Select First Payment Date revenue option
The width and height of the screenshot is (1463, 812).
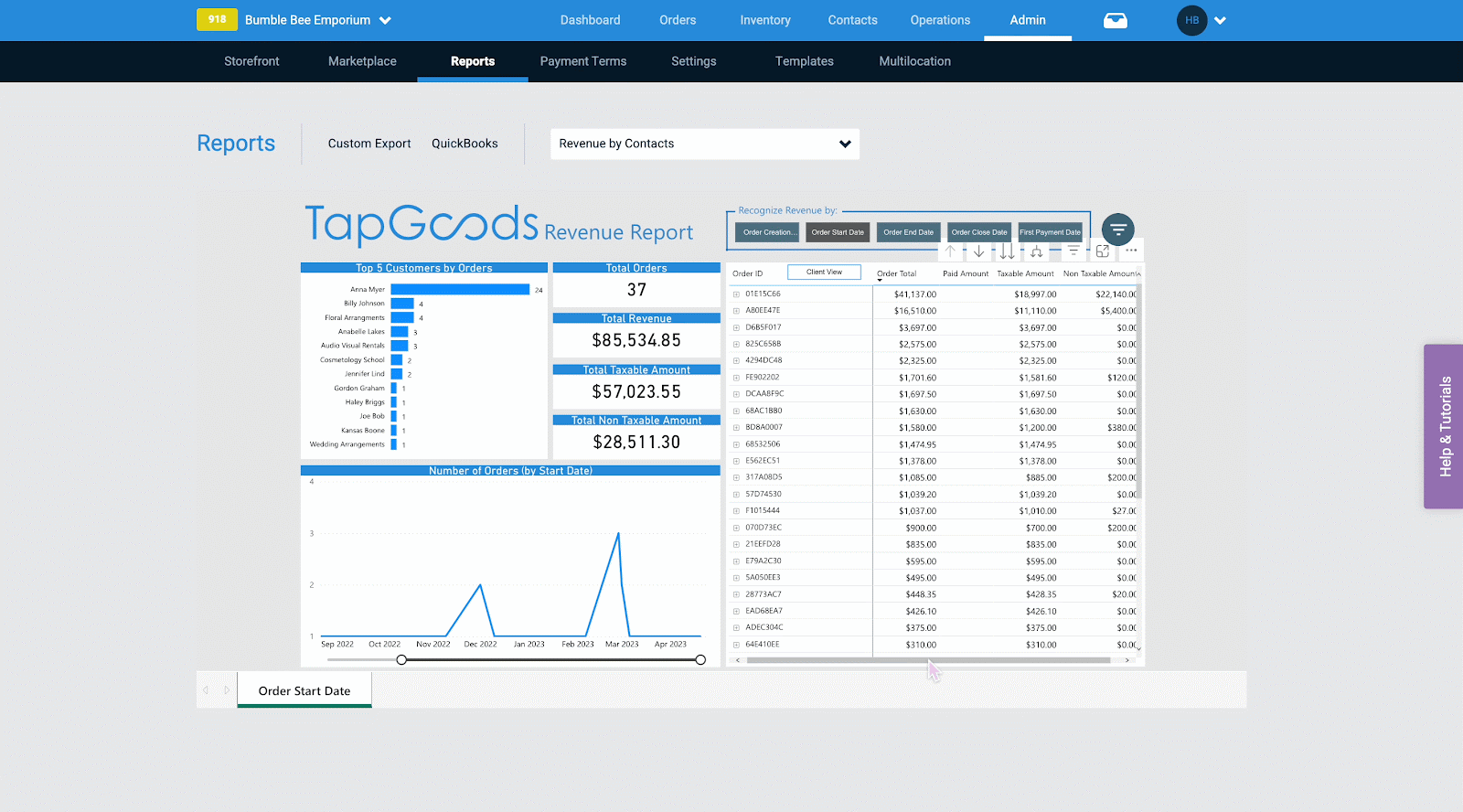click(x=1050, y=232)
